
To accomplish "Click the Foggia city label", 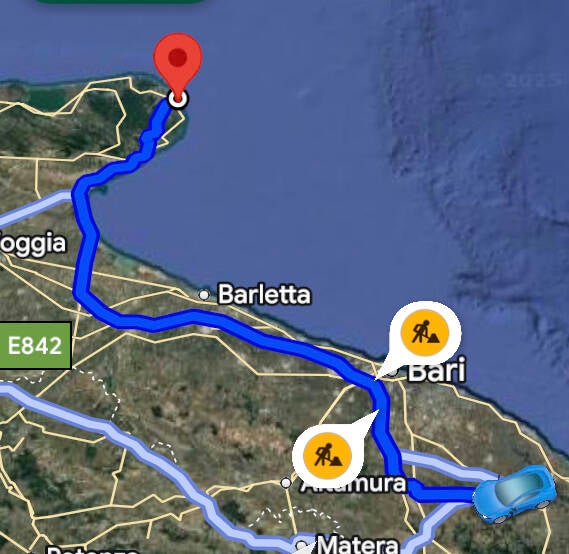I will coord(33,244).
